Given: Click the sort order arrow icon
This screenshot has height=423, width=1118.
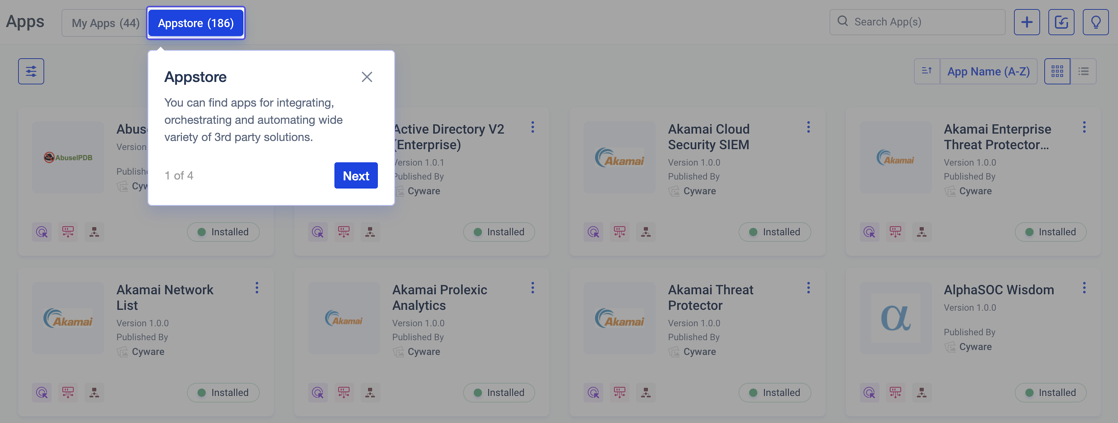Looking at the screenshot, I should [927, 71].
